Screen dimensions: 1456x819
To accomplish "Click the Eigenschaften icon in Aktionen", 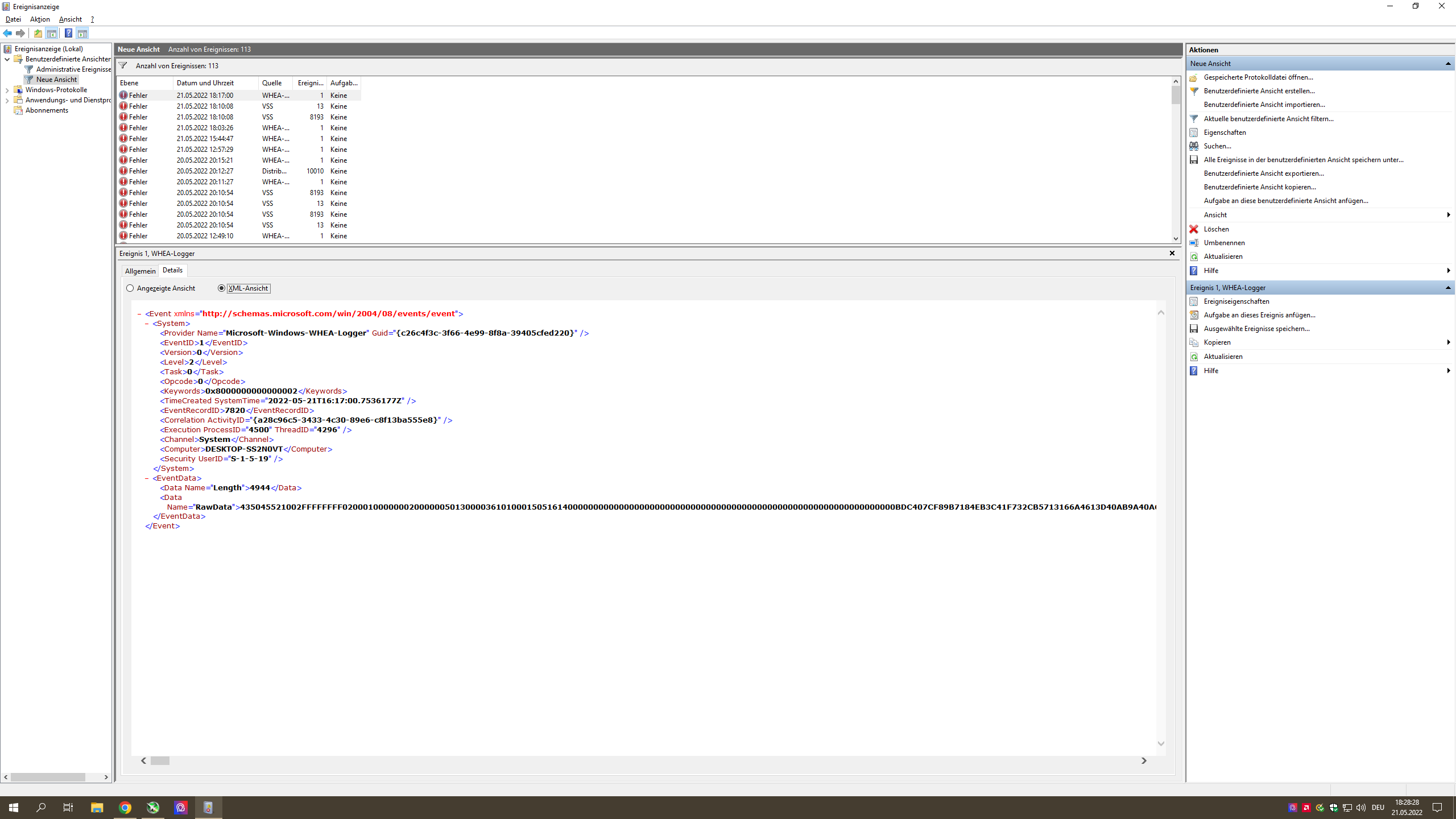I will click(1194, 133).
